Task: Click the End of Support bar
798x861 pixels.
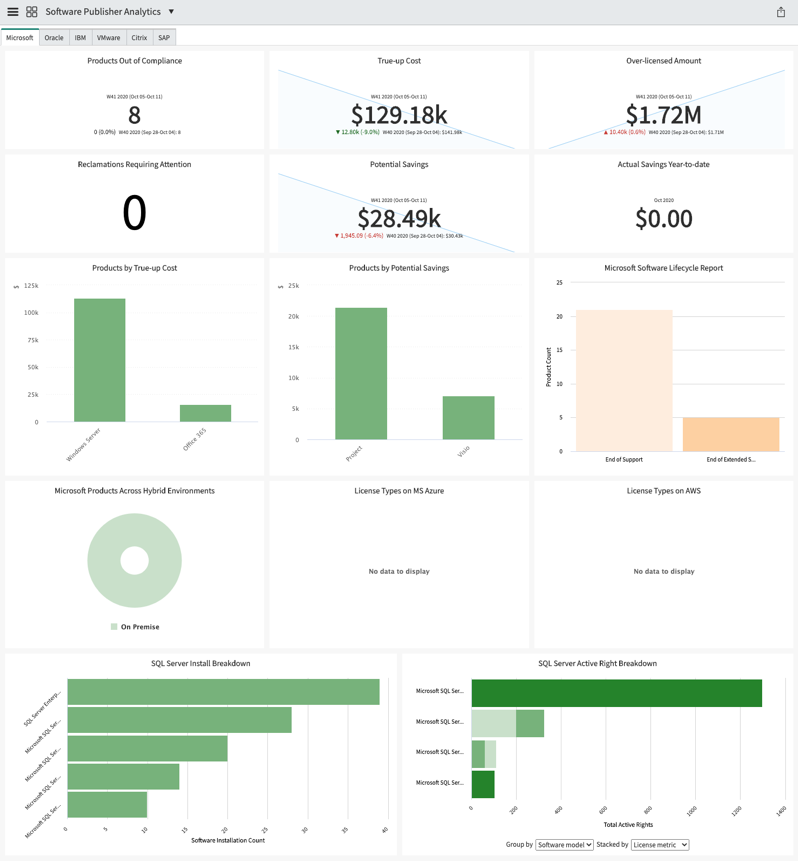Action: point(624,381)
